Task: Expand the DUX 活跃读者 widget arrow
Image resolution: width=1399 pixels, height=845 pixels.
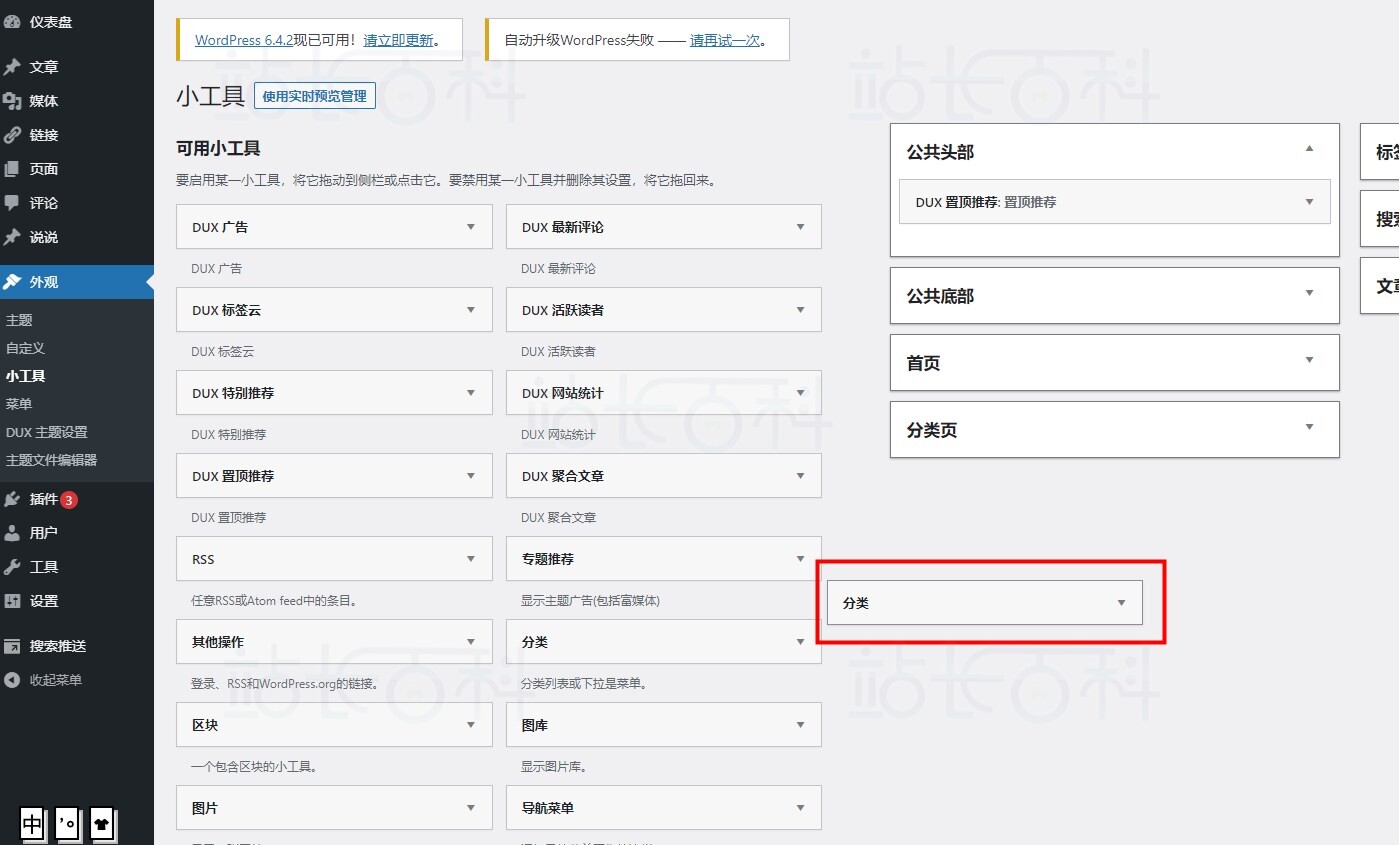Action: pyautogui.click(x=800, y=310)
